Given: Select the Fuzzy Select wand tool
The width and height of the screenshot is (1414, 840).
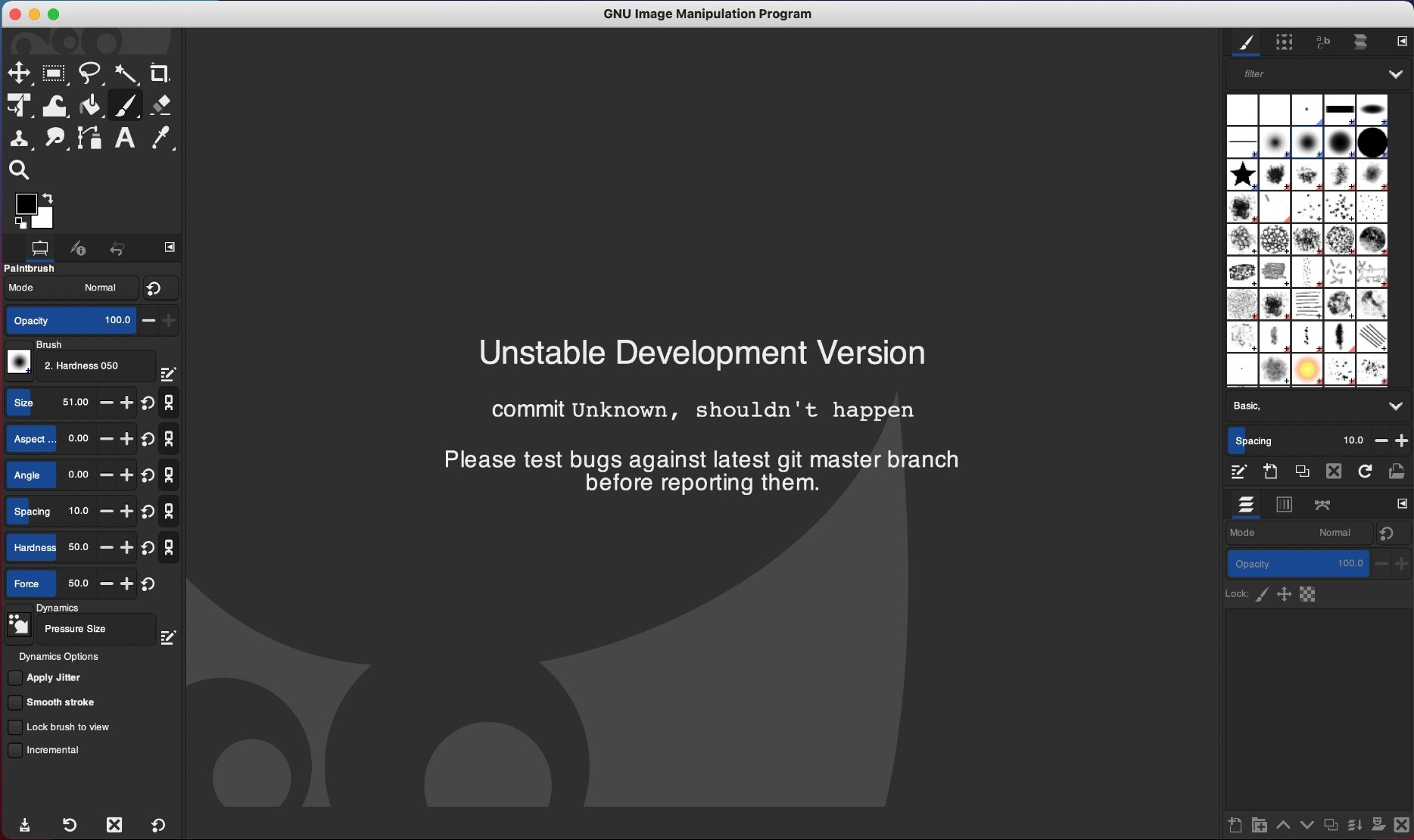Looking at the screenshot, I should 125,73.
